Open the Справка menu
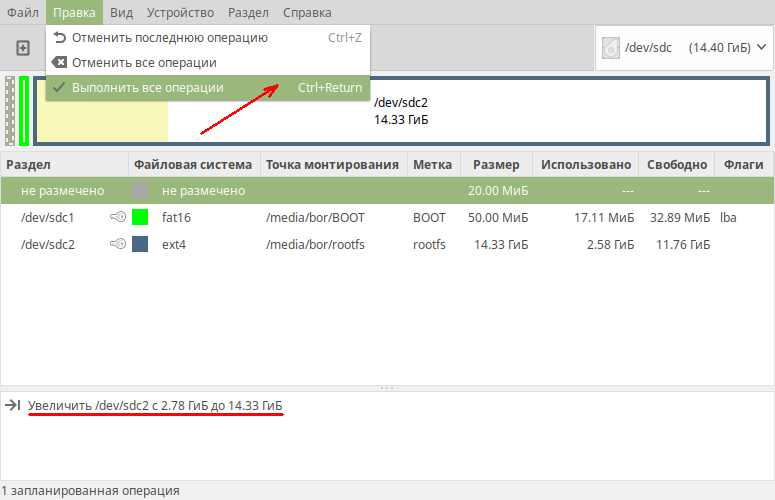Screen dimensions: 775x500 tap(307, 12)
